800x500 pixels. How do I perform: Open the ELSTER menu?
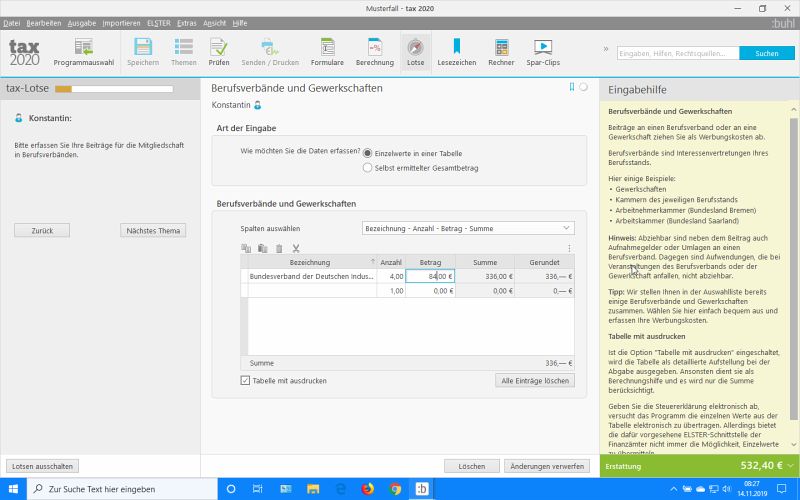(x=159, y=22)
